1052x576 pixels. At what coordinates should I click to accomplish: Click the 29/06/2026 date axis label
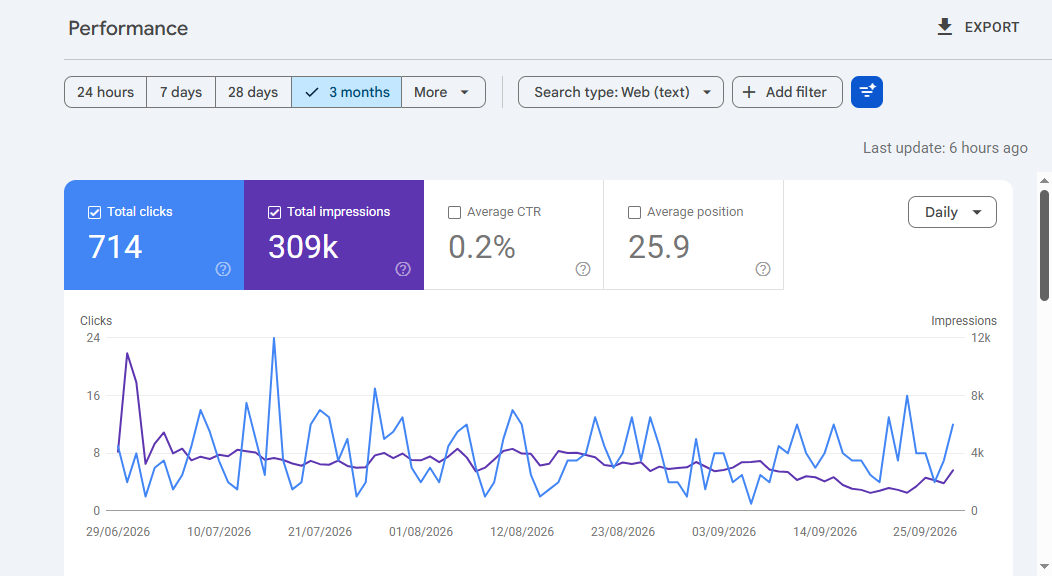118,532
